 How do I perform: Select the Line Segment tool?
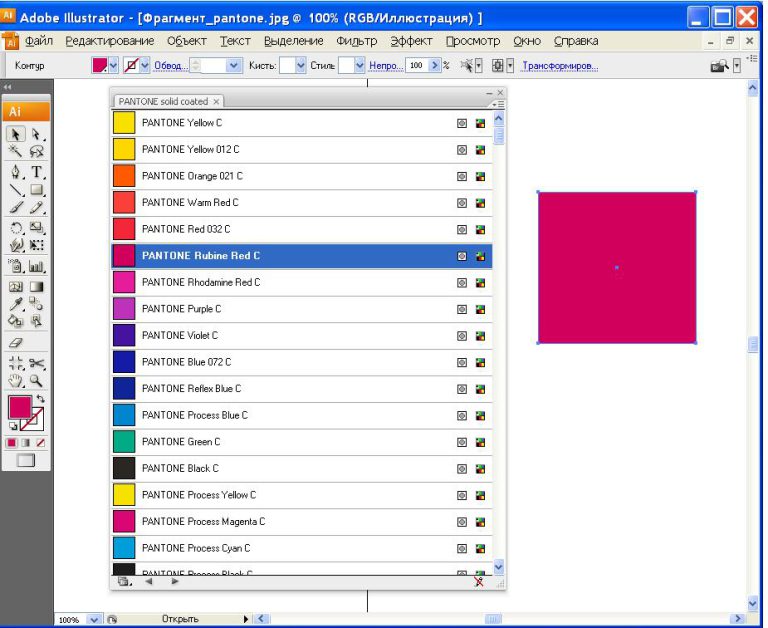tap(16, 190)
